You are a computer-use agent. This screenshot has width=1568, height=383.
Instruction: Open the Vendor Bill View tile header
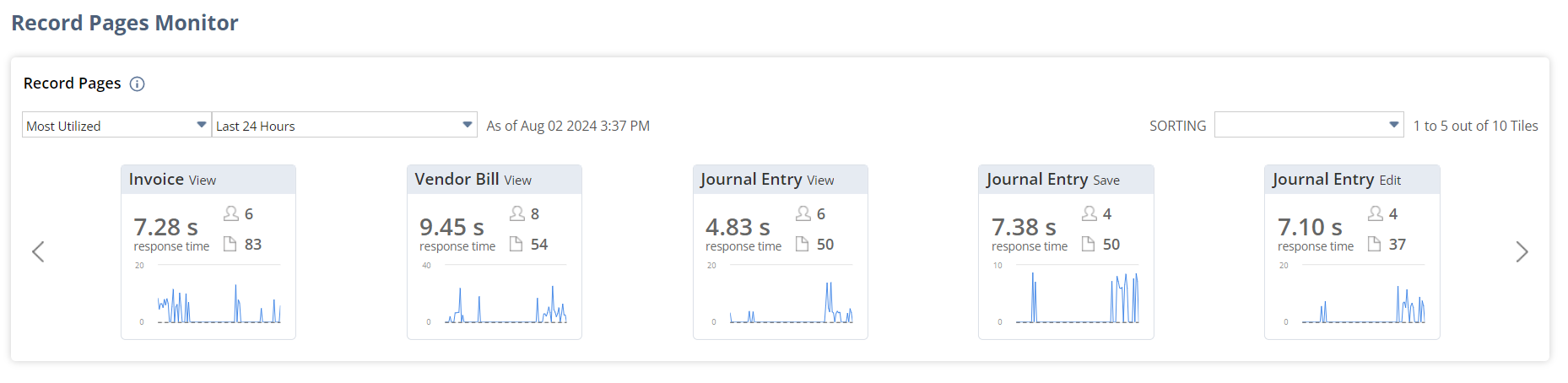(494, 180)
